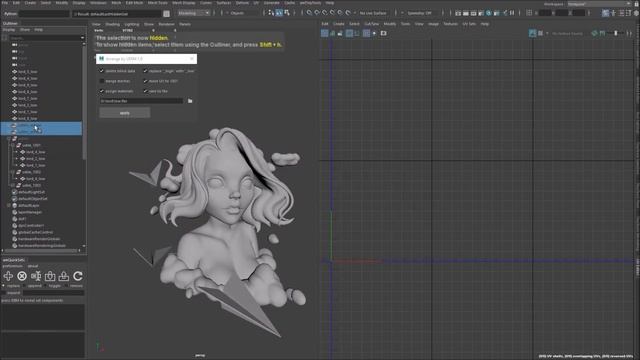The width and height of the screenshot is (640, 360).
Task: Click the first blue grid icon in UV editor toolbar
Action: click(324, 33)
